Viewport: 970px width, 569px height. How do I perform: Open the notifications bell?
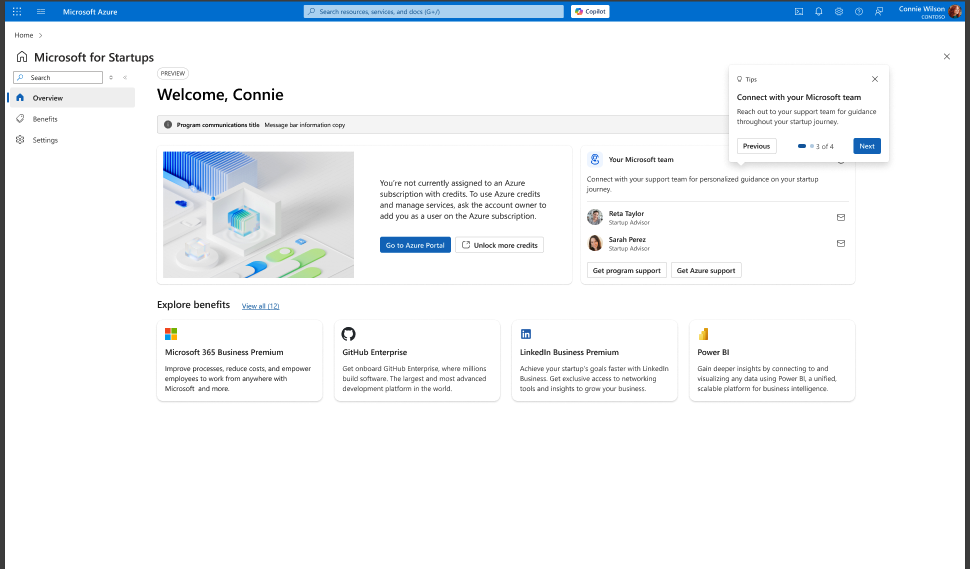pyautogui.click(x=818, y=11)
